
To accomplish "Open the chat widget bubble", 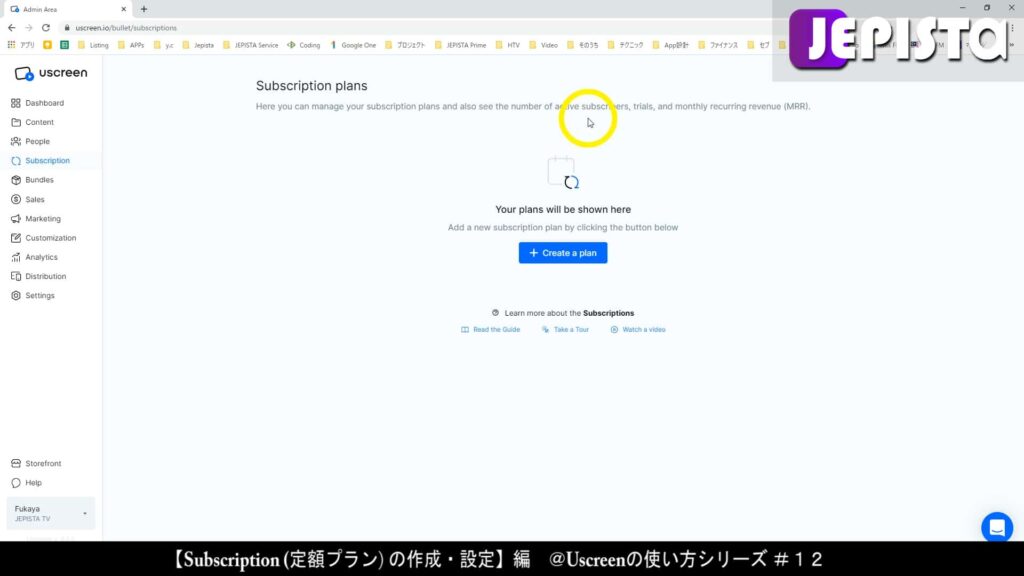I will pyautogui.click(x=997, y=527).
